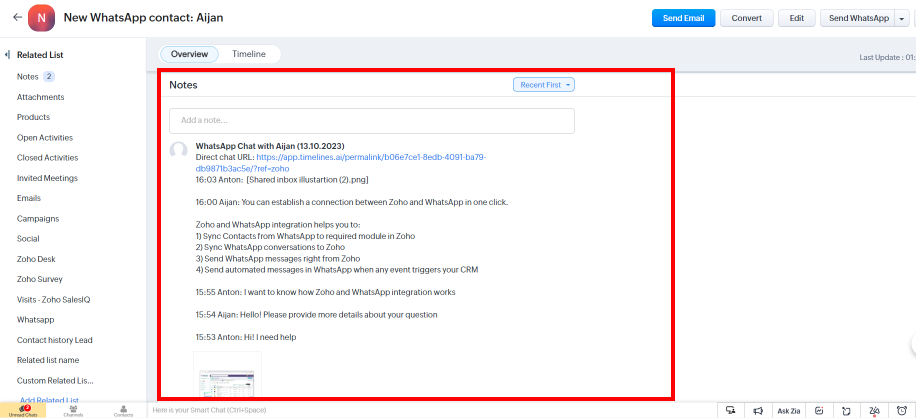Screen dimensions: 916x418
Task: Open Related list name entry
Action: coord(48,360)
